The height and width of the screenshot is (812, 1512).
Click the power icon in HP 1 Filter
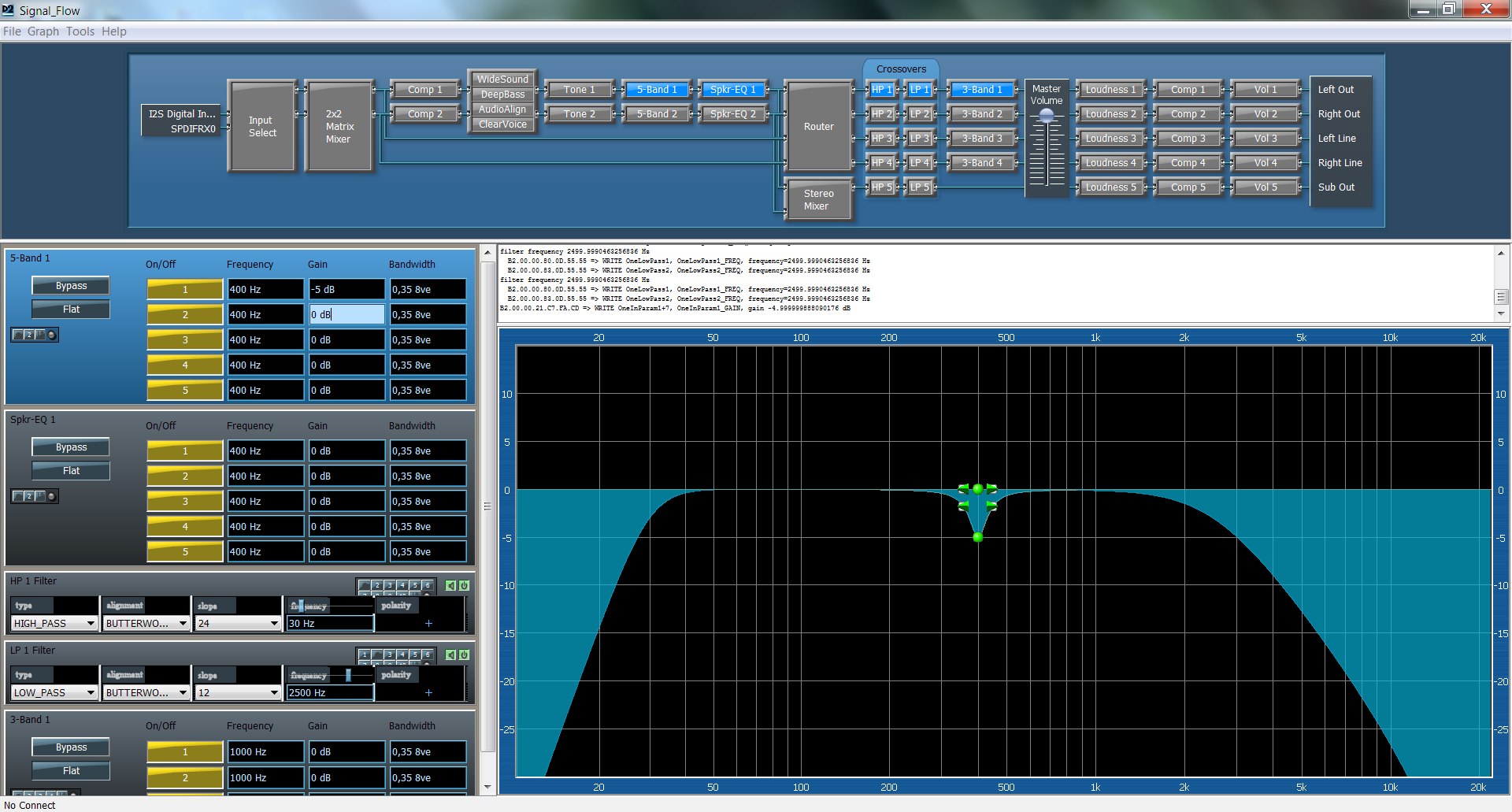[x=464, y=585]
